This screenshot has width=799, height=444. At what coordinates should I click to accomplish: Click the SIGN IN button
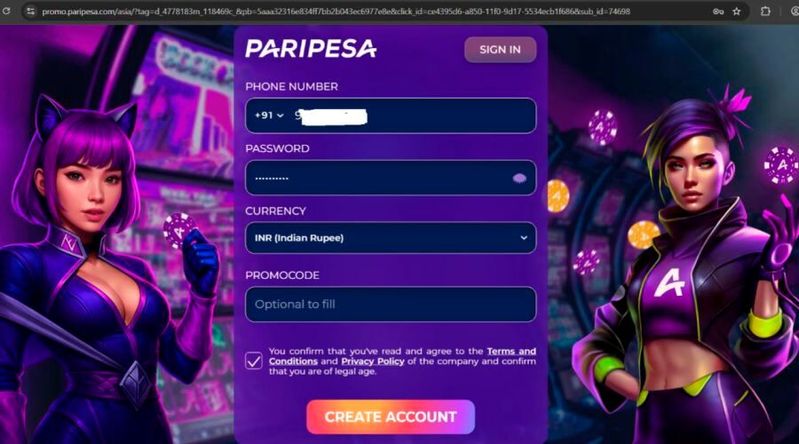[x=500, y=49]
